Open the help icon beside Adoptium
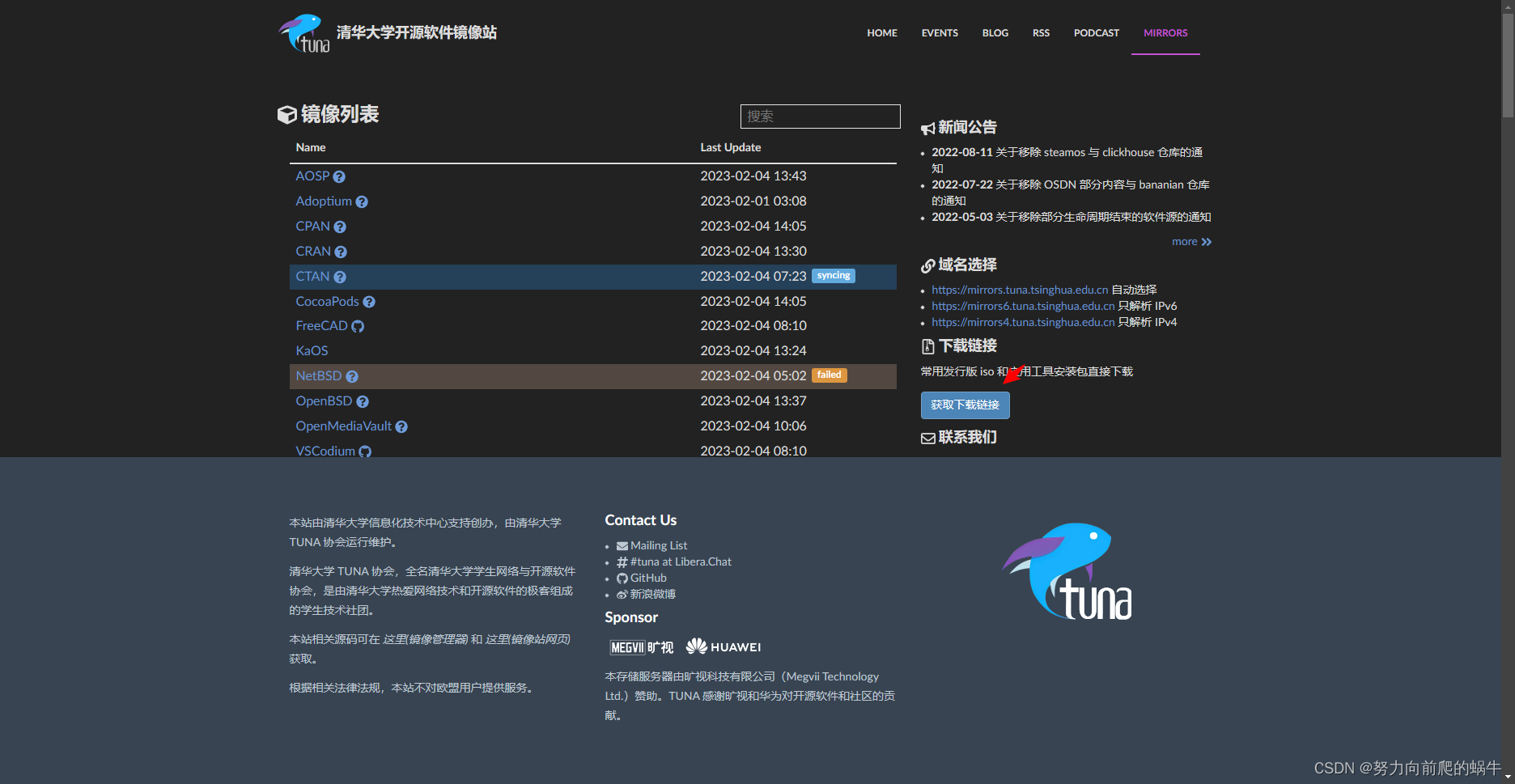1515x784 pixels. pyautogui.click(x=362, y=201)
